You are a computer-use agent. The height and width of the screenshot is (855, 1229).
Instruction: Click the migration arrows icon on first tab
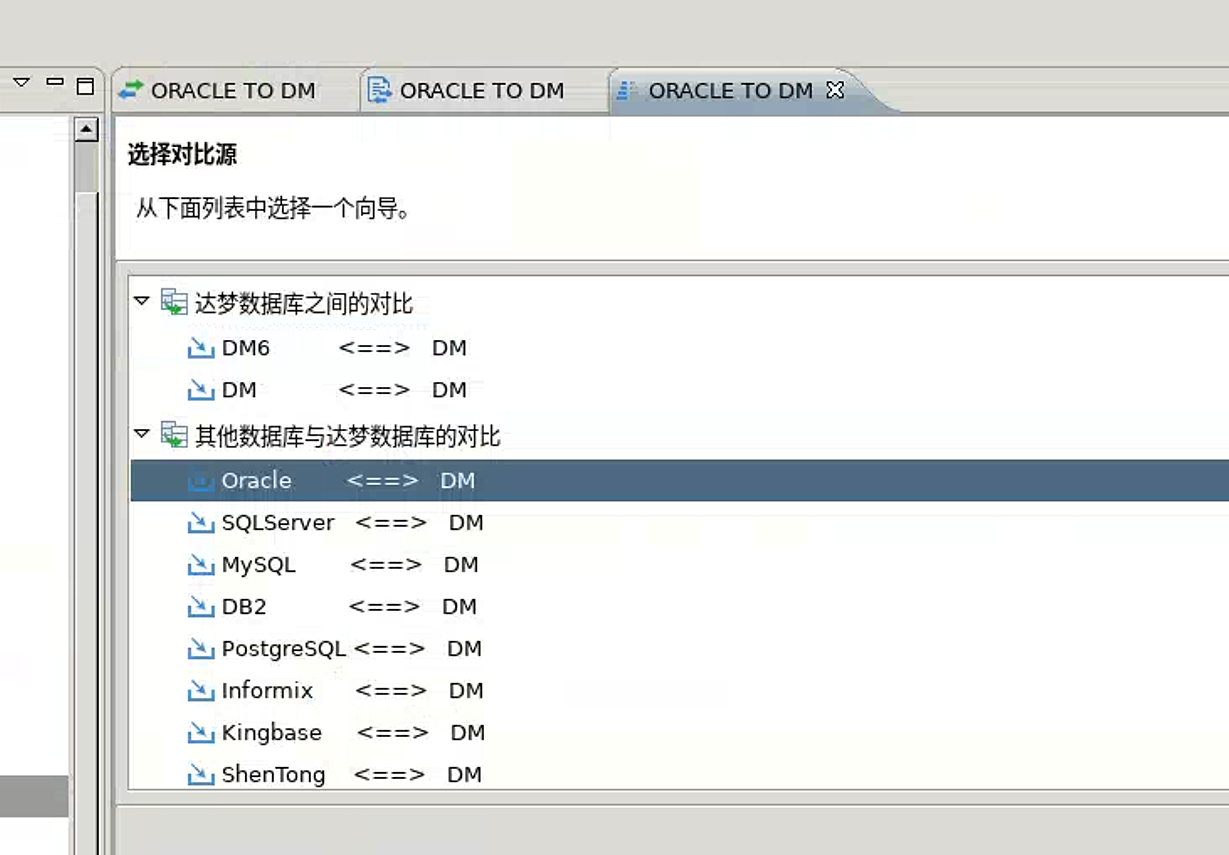[x=131, y=91]
